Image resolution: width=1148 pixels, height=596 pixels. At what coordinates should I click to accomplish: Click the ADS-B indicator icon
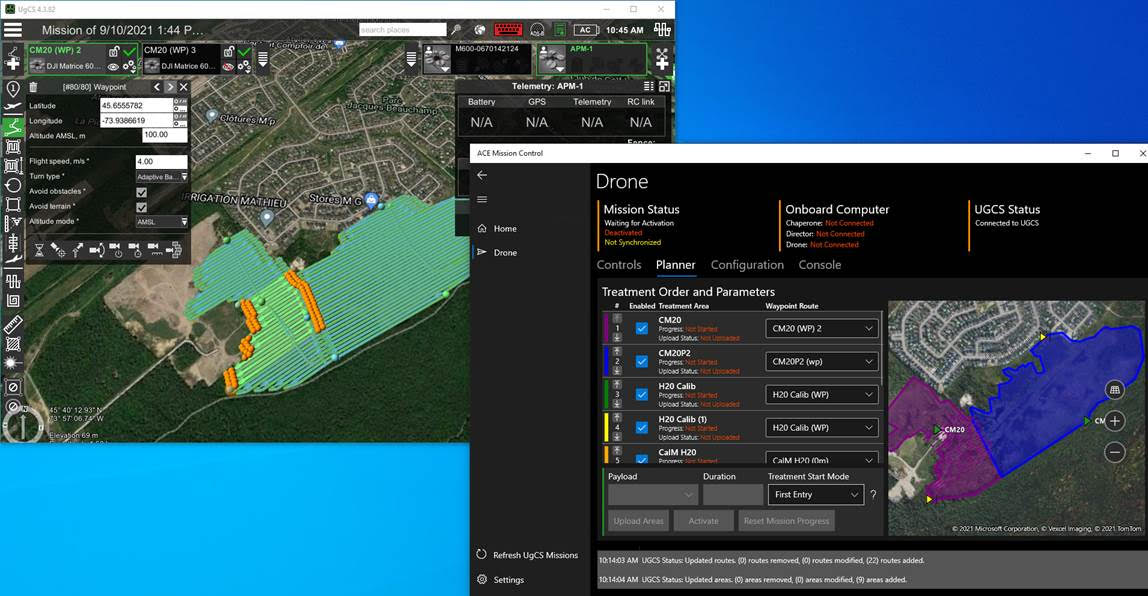pyautogui.click(x=537, y=30)
